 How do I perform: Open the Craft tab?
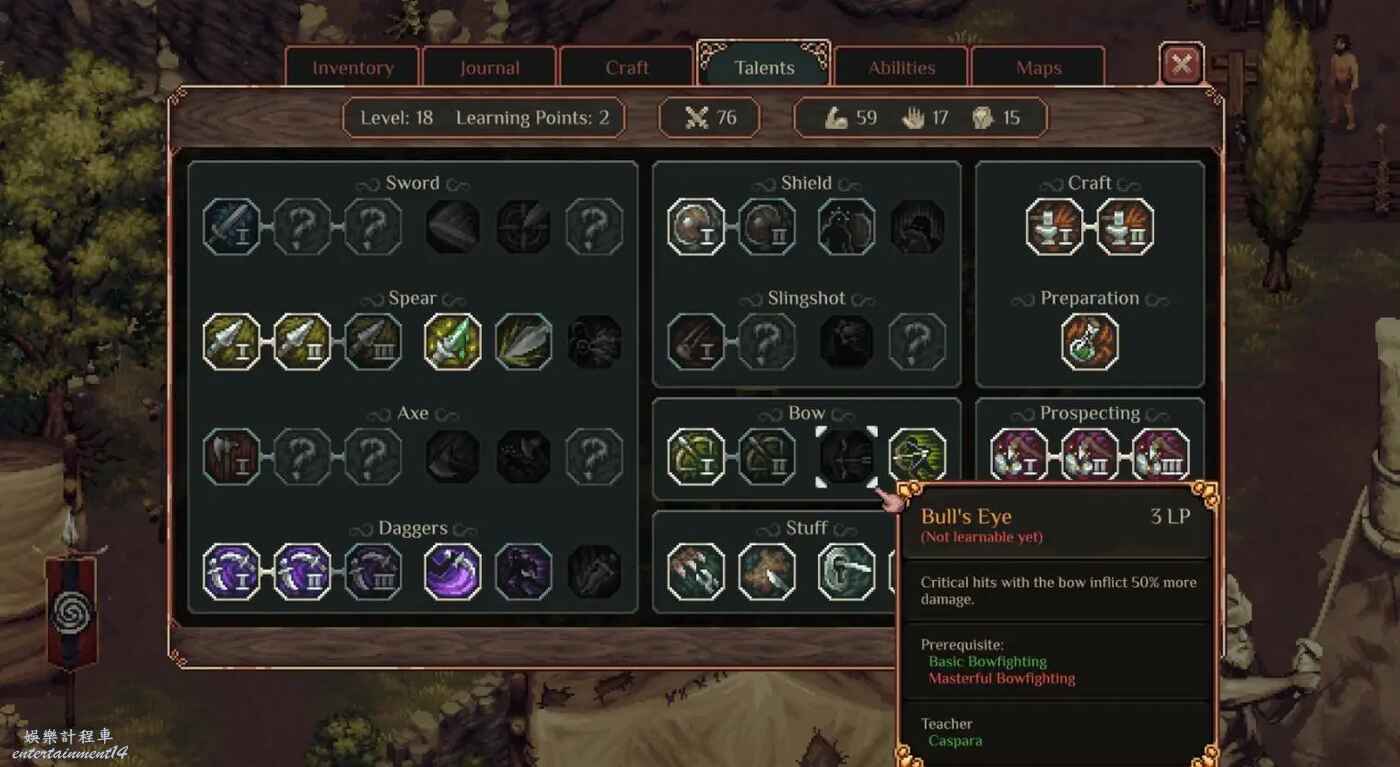[627, 68]
